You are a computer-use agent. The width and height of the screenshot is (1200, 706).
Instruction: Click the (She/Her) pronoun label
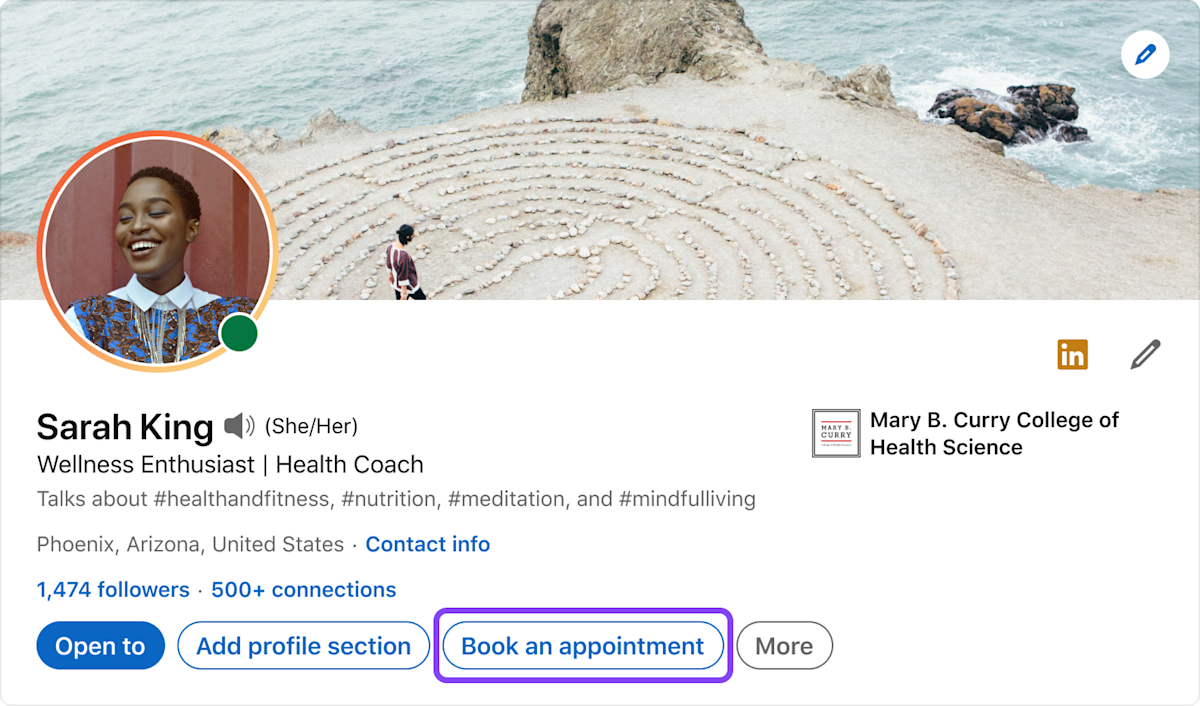310,426
